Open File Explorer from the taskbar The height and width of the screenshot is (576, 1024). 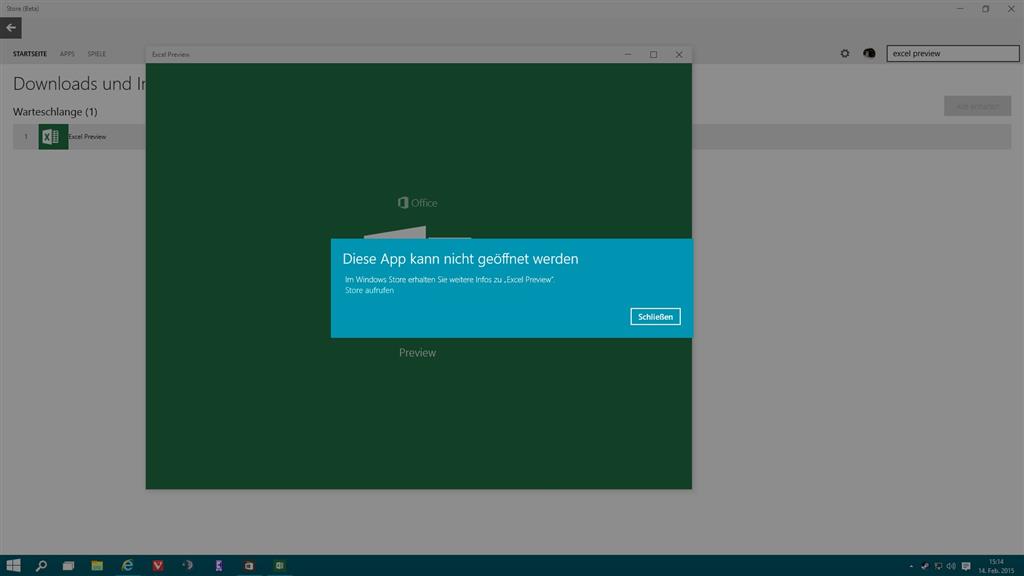97,566
